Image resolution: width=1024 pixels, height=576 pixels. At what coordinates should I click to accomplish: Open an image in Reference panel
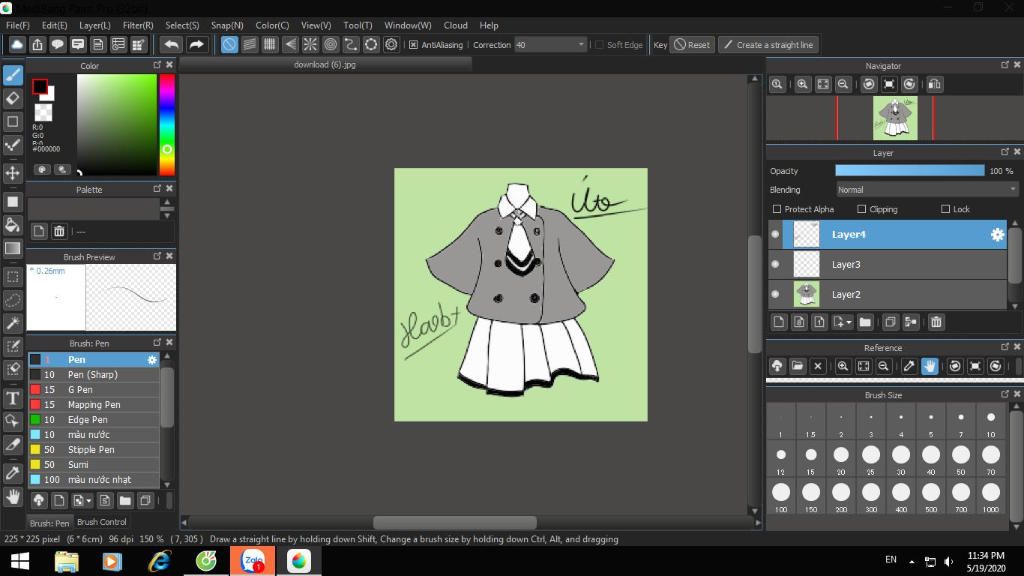point(797,366)
